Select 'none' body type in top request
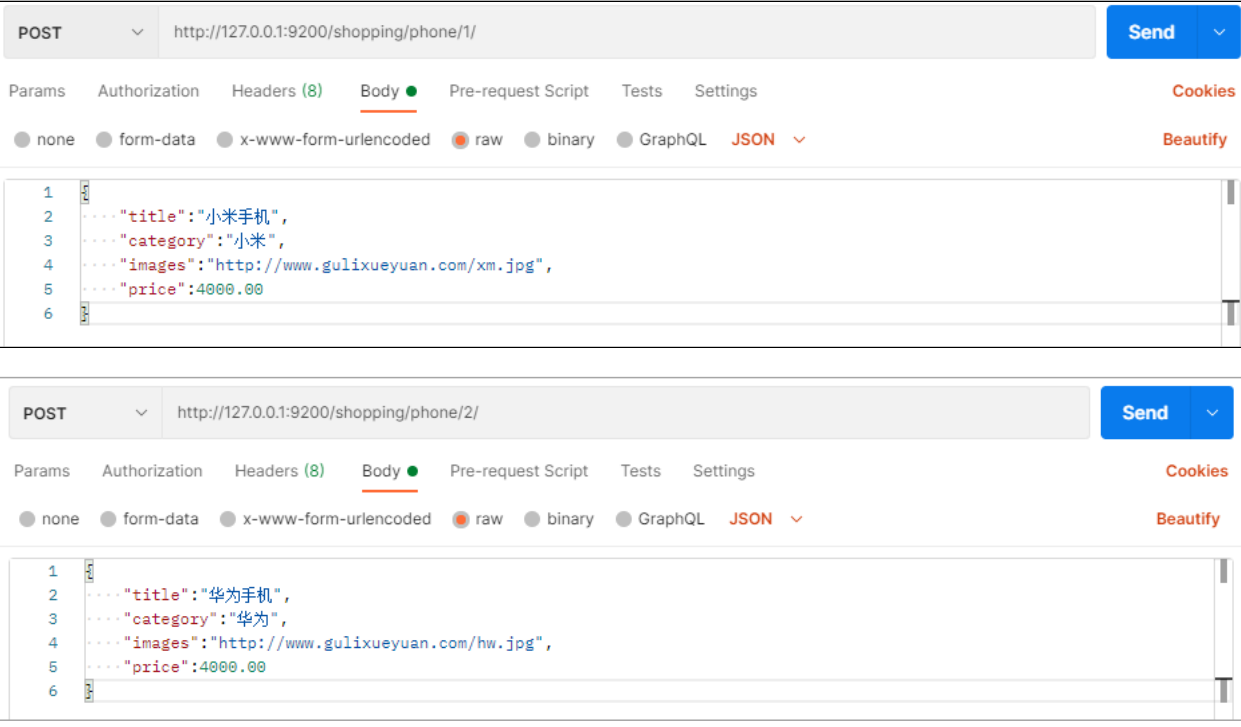Screen dimensions: 1241x727 click(23, 140)
